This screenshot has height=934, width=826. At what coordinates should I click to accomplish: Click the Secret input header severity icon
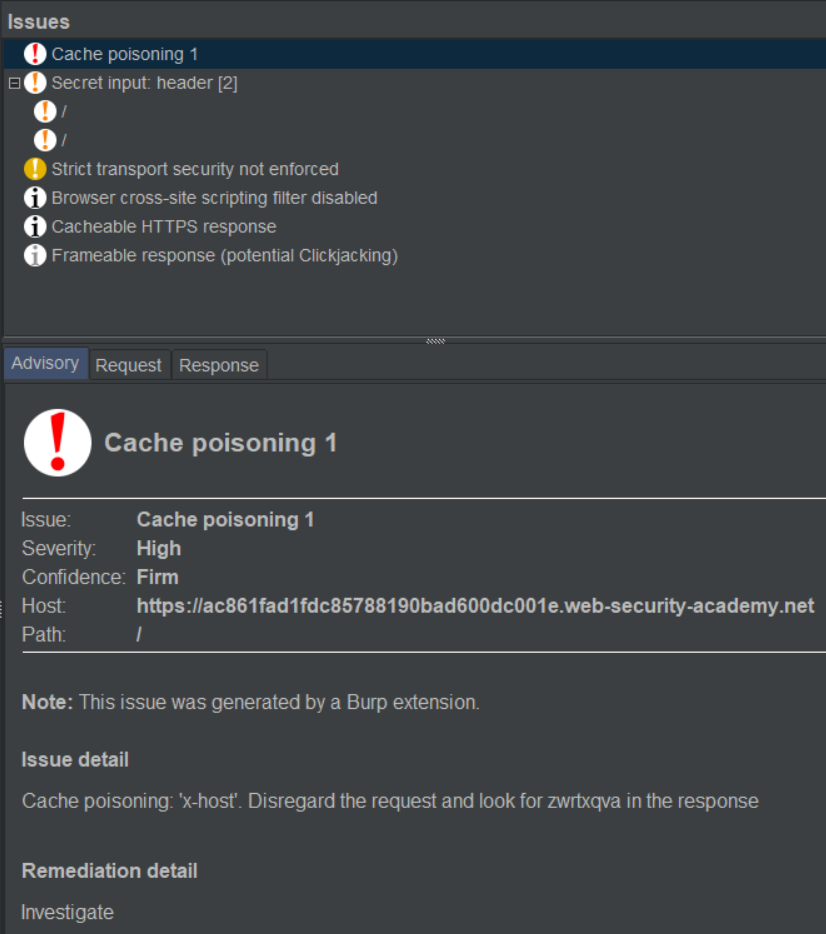[x=35, y=83]
